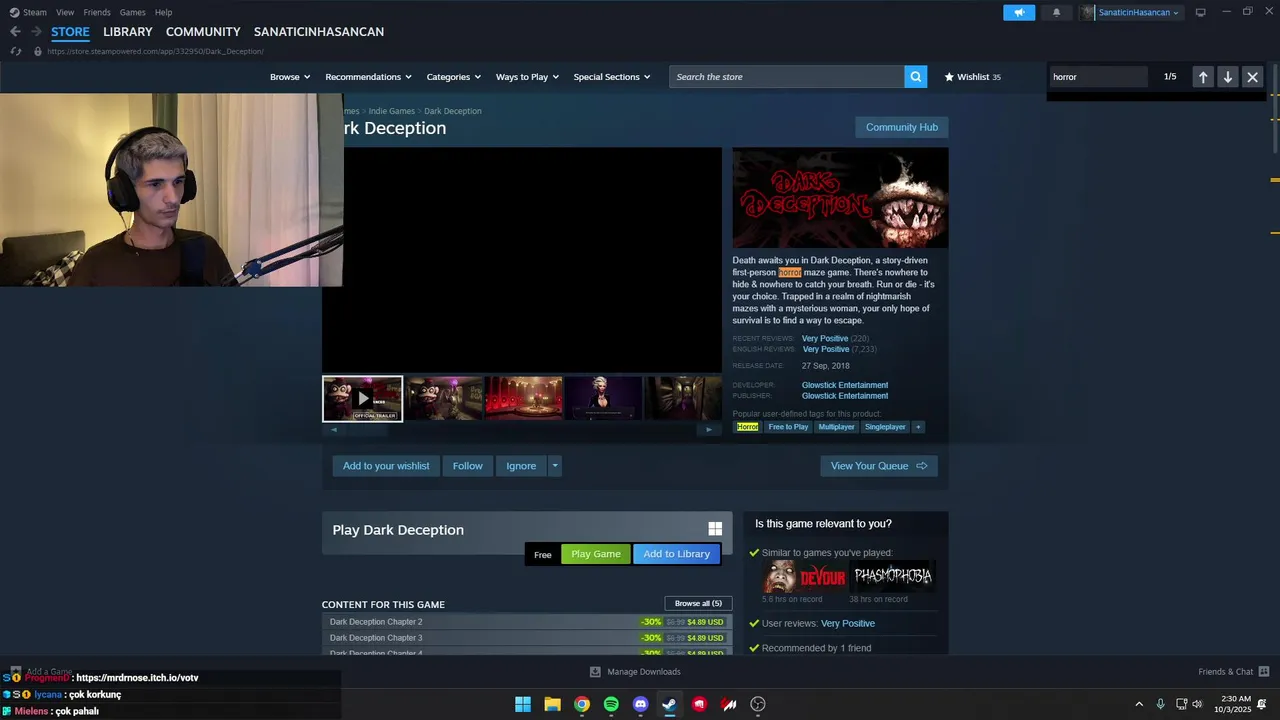The width and height of the screenshot is (1280, 720).
Task: Open dropdown arrow next to Ignore
Action: point(554,466)
